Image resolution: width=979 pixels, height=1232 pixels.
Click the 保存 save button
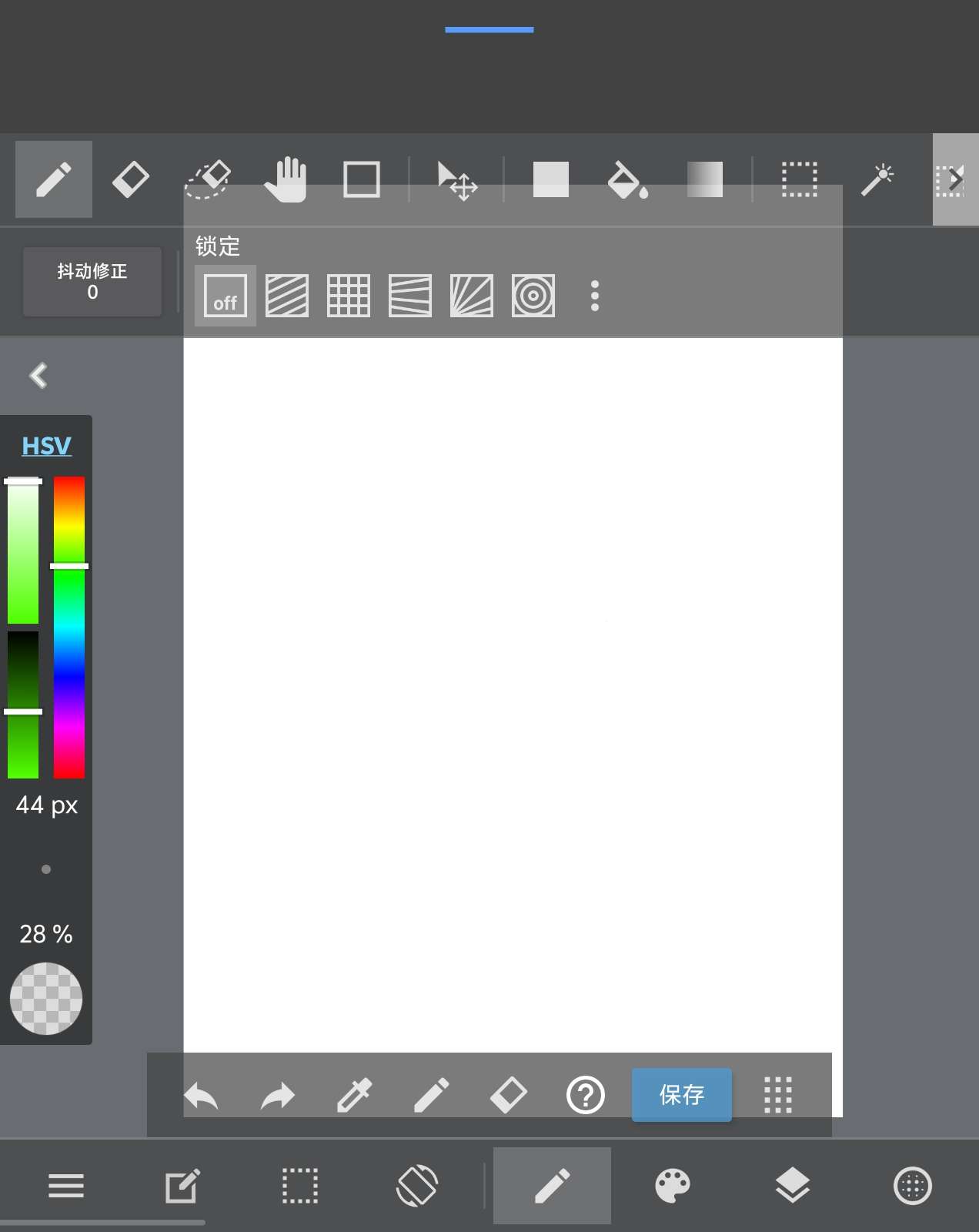681,1094
